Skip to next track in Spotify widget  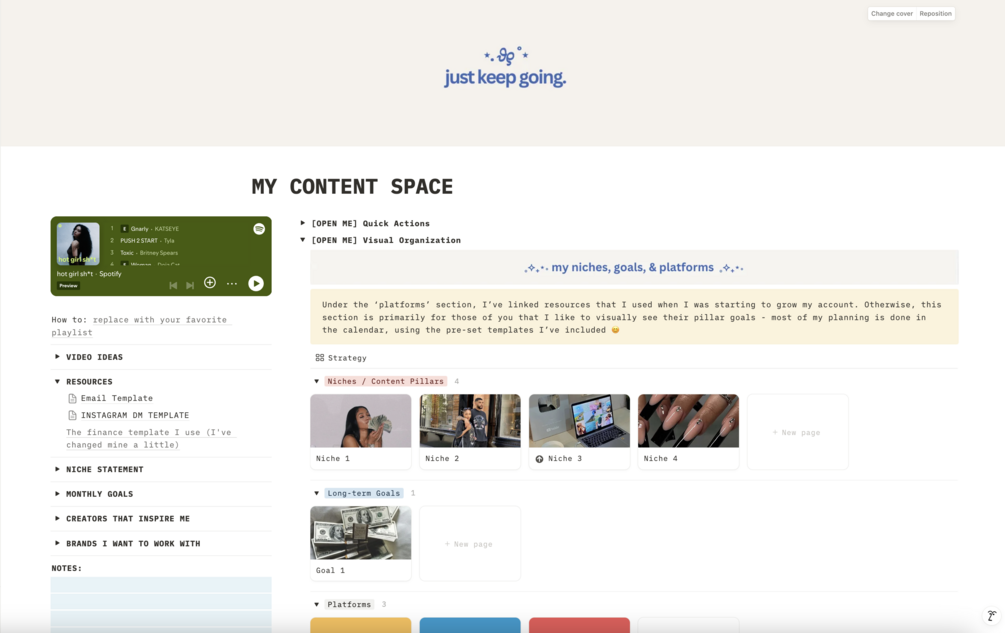(x=190, y=285)
